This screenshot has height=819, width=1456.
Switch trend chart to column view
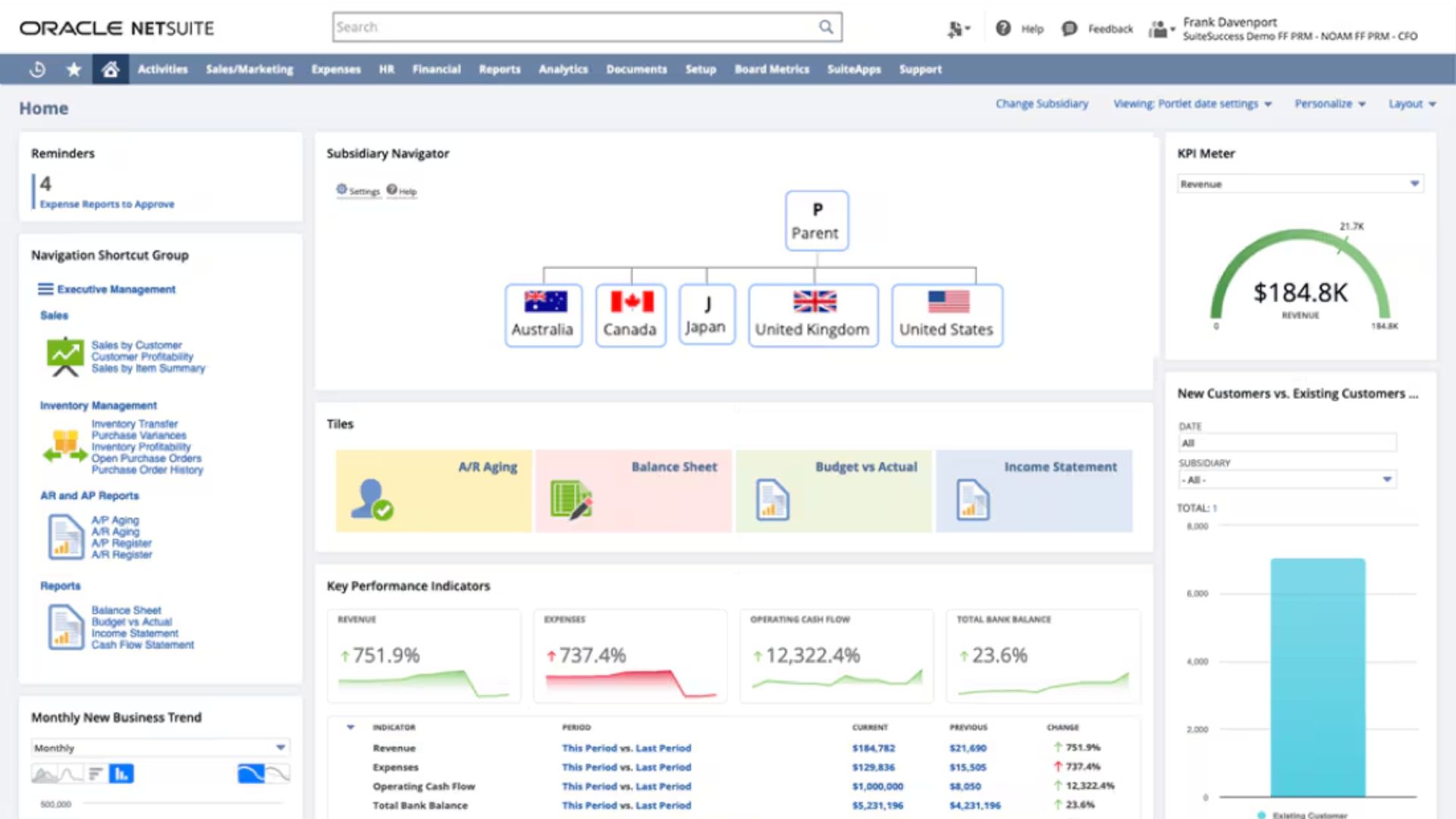pos(121,773)
